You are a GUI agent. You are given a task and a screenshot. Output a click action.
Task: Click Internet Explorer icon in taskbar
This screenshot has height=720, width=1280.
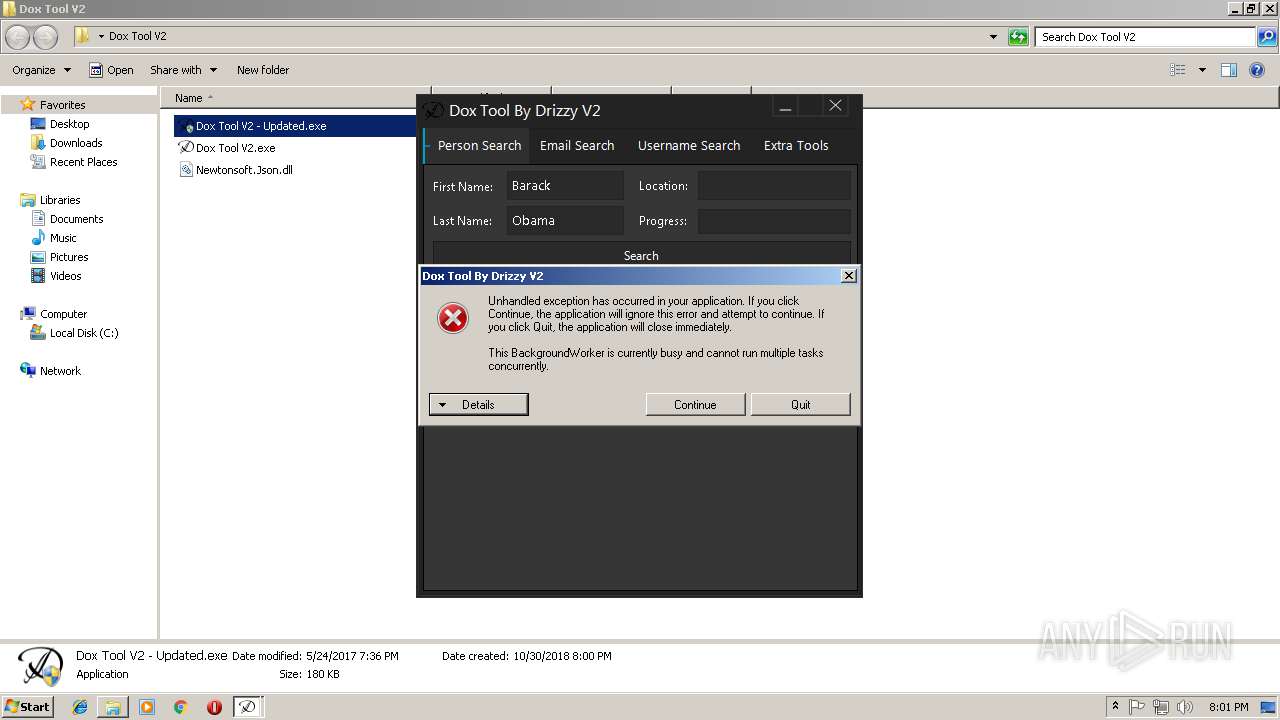click(x=80, y=707)
